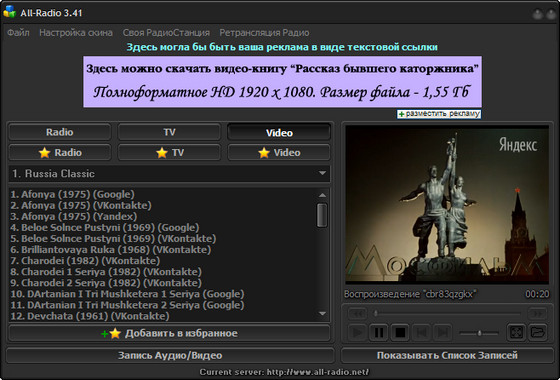Stop the video playback
This screenshot has height=380, width=560.
tap(400, 332)
